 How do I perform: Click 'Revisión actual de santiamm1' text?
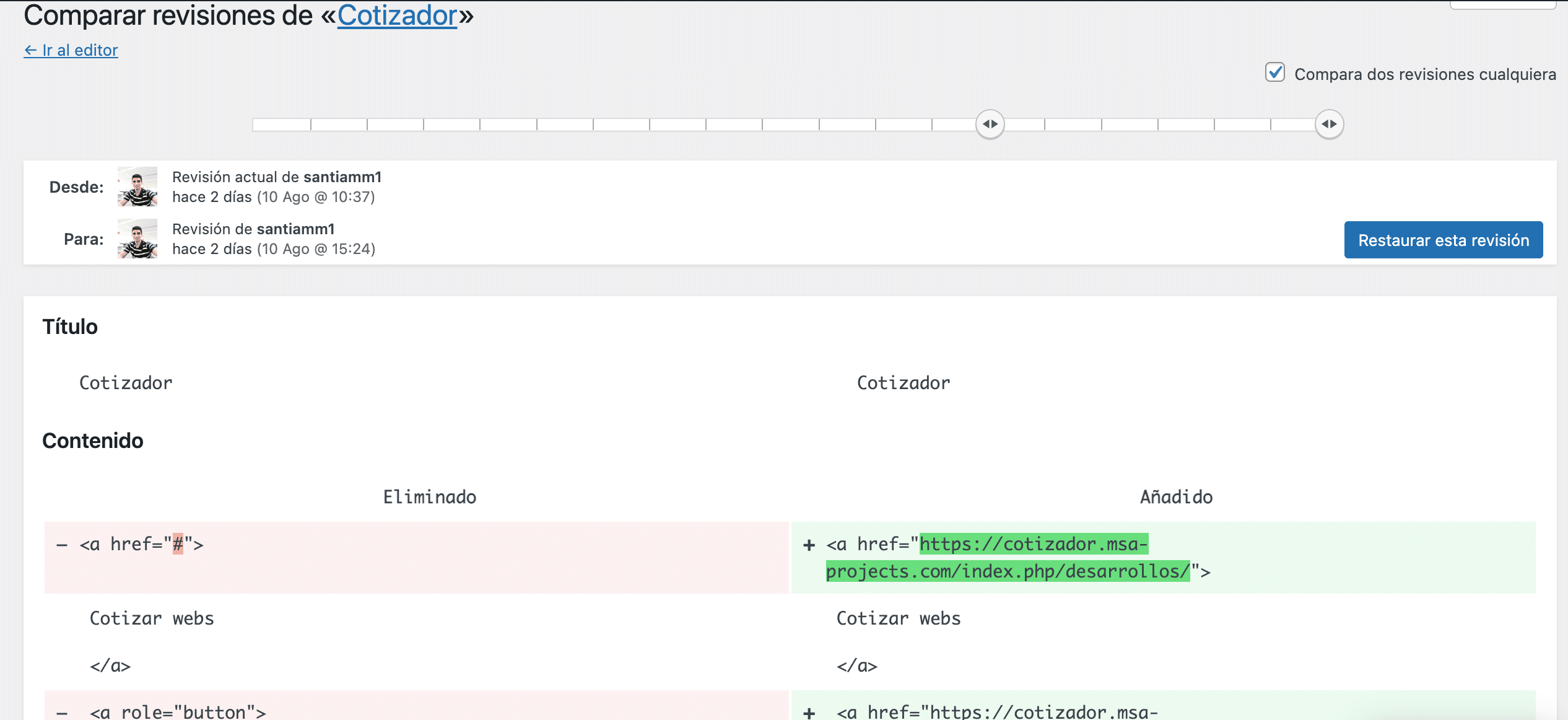click(x=276, y=177)
